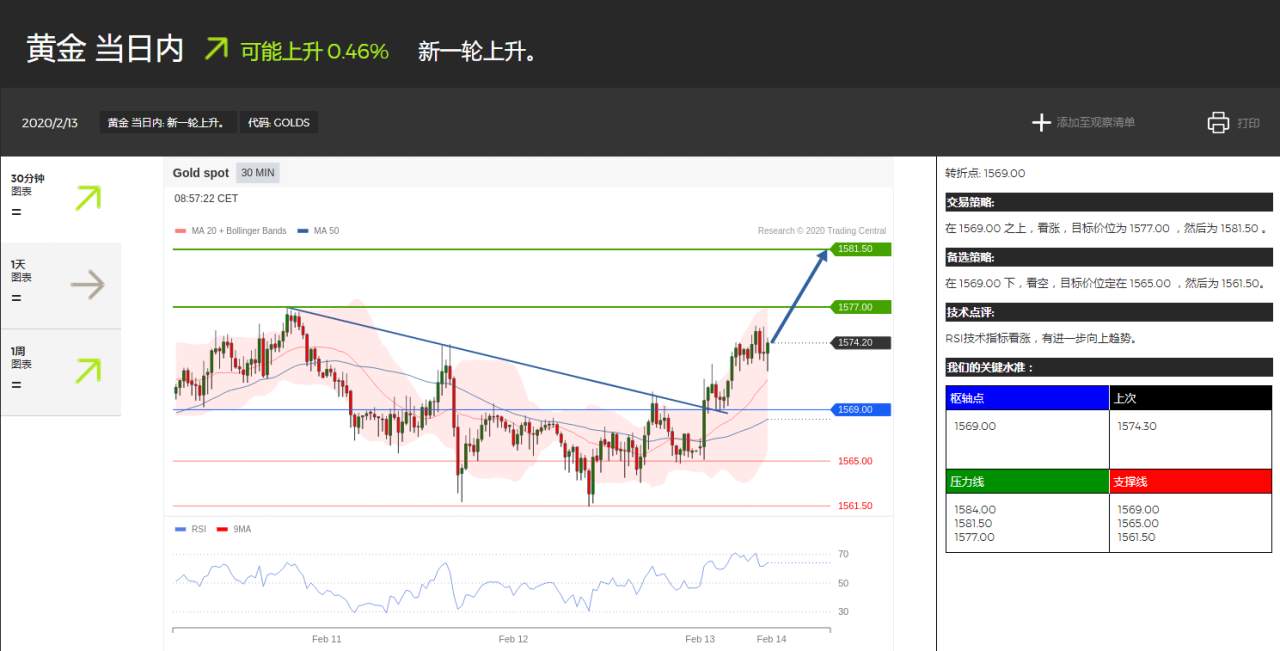Click the 可能上升 0.46% headline text
The image size is (1280, 651).
pos(315,51)
